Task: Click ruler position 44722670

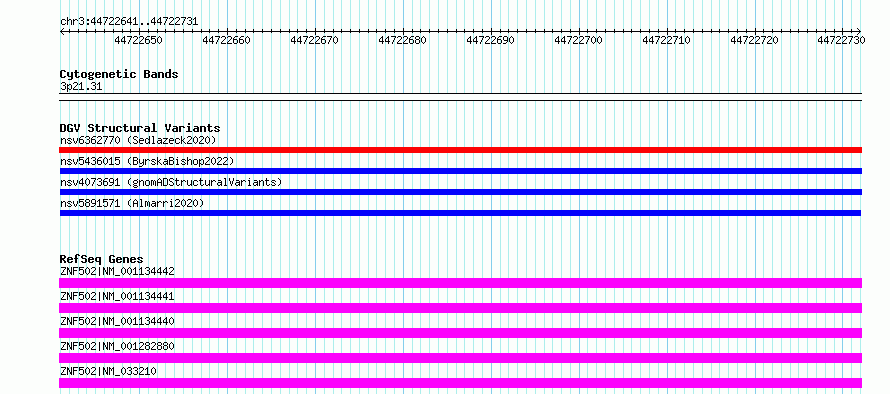Action: (314, 40)
